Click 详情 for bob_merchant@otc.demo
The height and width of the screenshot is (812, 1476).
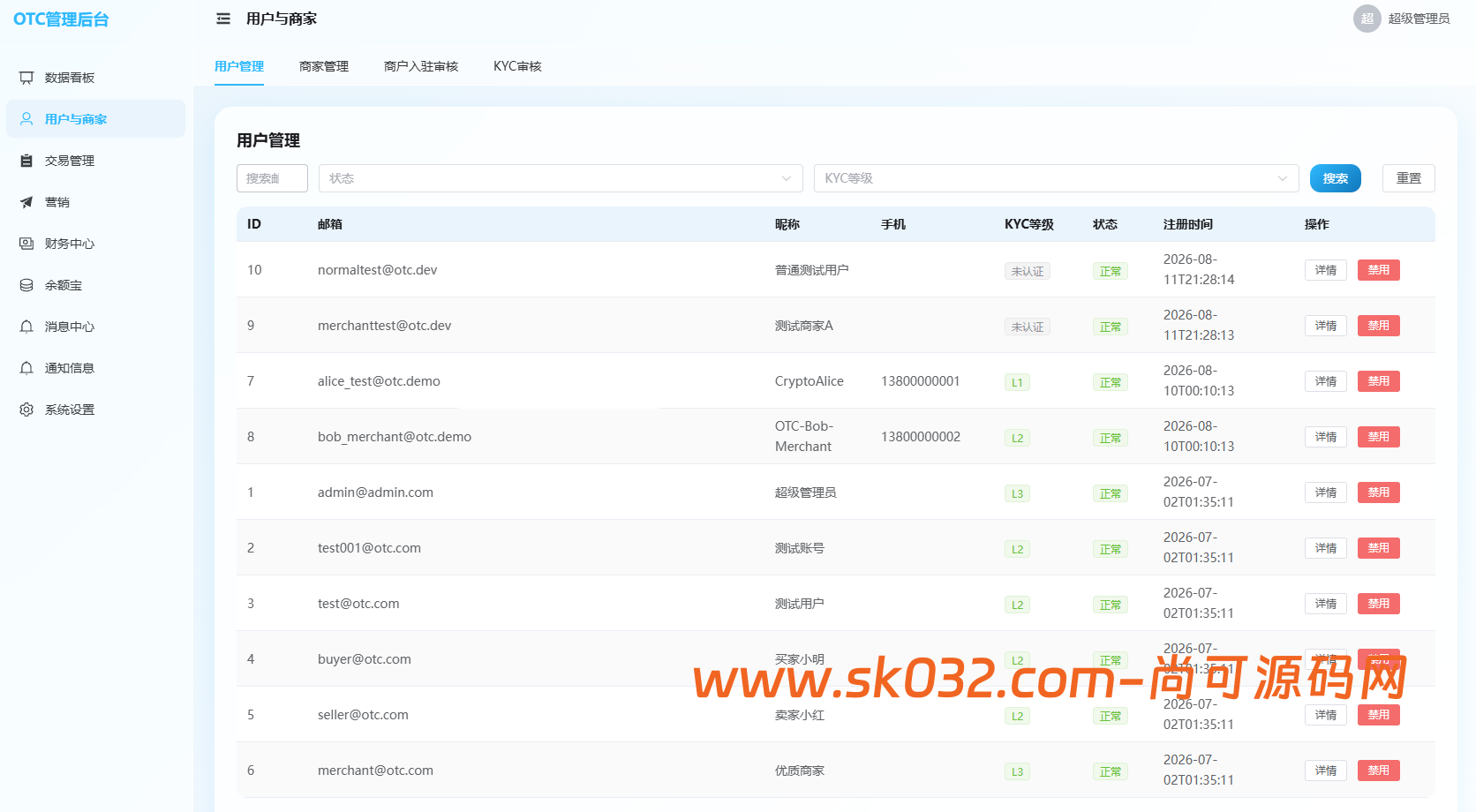pos(1326,437)
